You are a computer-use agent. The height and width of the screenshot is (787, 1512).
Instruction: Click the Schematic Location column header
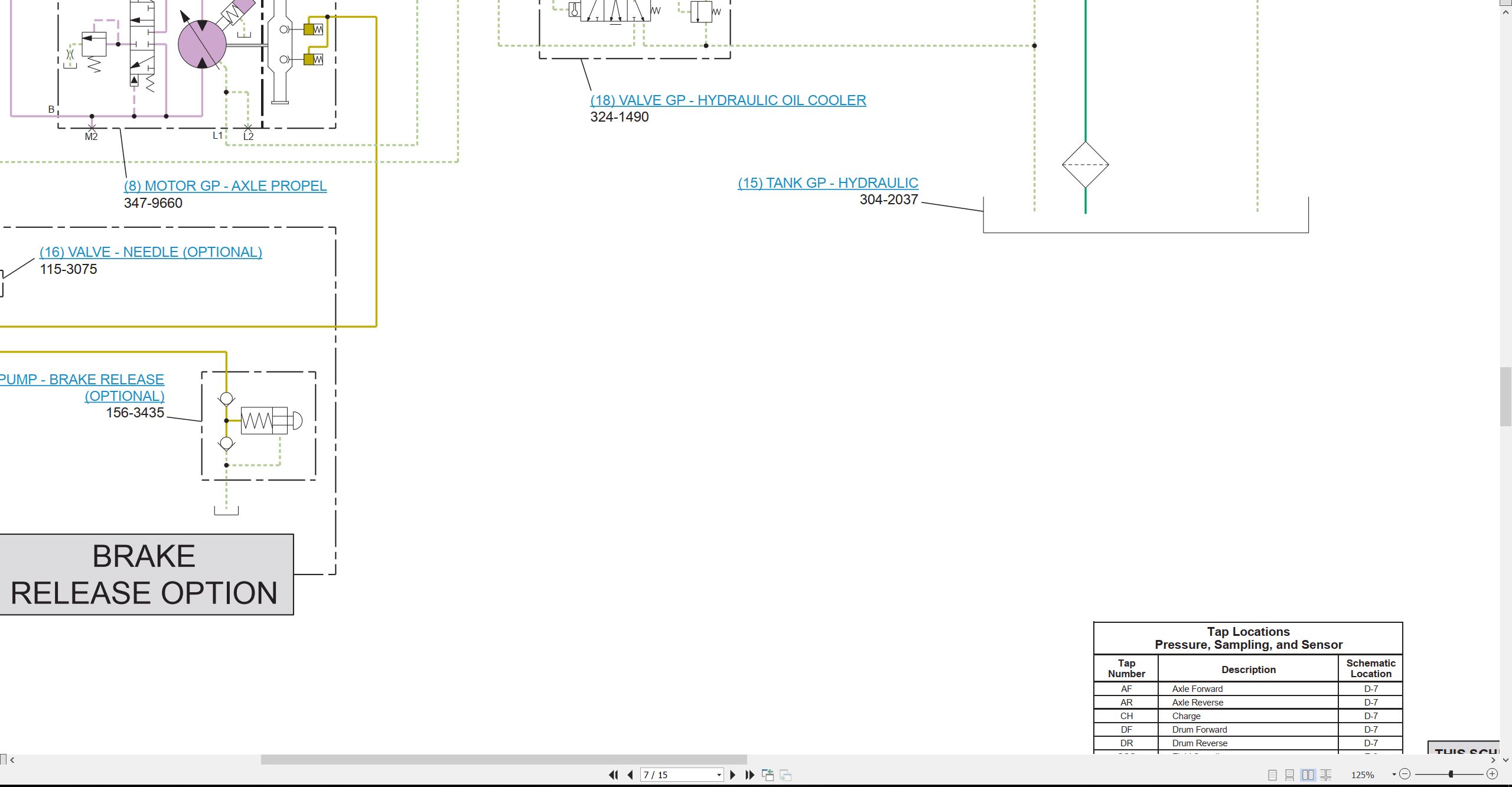click(1370, 668)
